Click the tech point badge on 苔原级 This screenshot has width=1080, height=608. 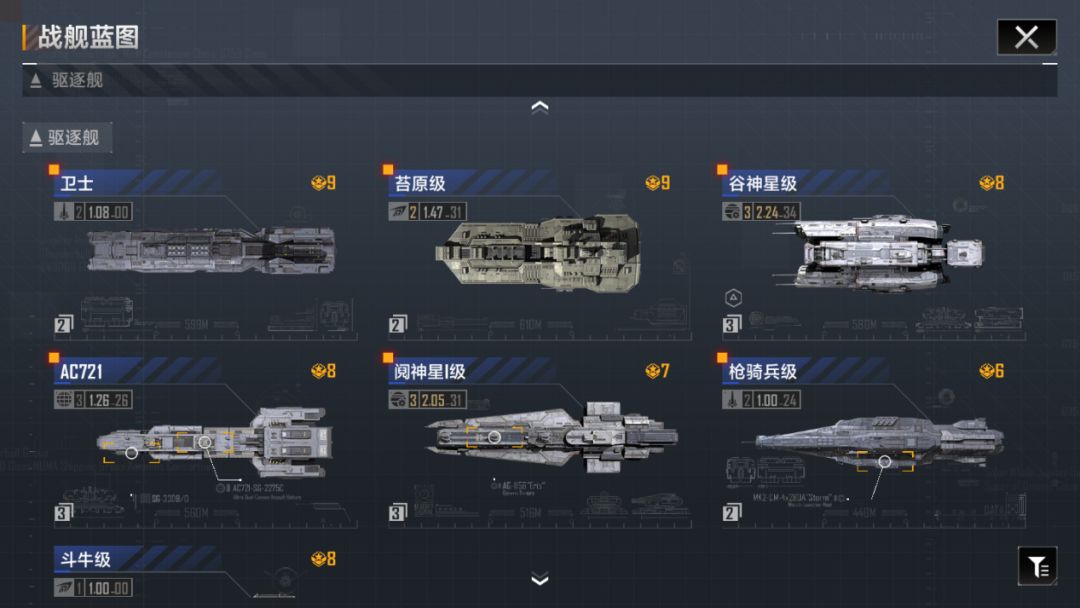657,183
